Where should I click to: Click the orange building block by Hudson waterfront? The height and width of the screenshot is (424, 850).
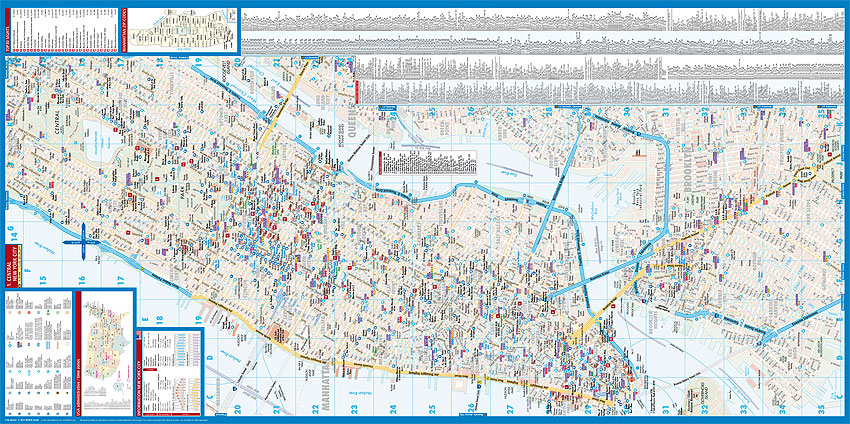coord(281,334)
